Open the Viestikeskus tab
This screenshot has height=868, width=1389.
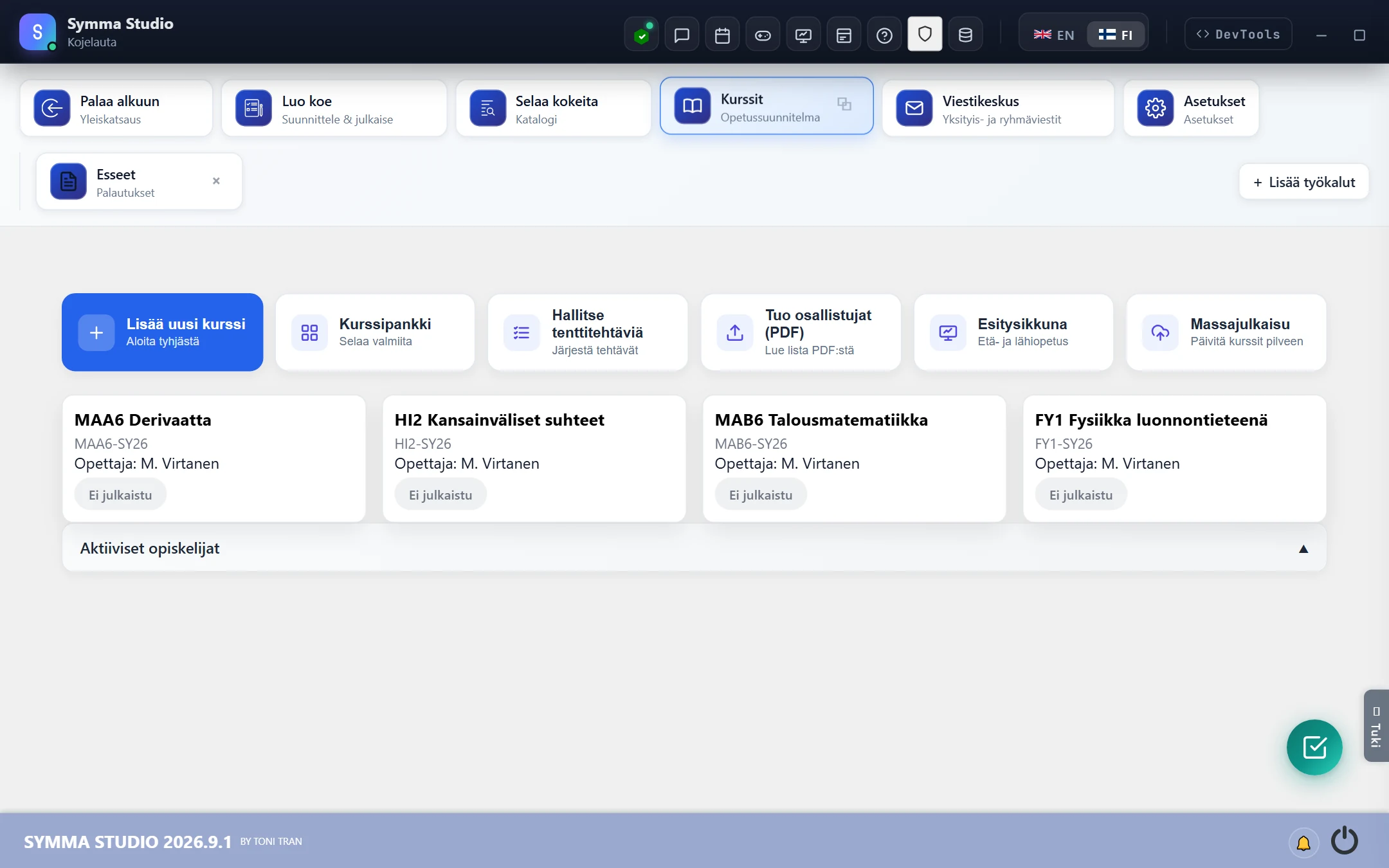[998, 109]
